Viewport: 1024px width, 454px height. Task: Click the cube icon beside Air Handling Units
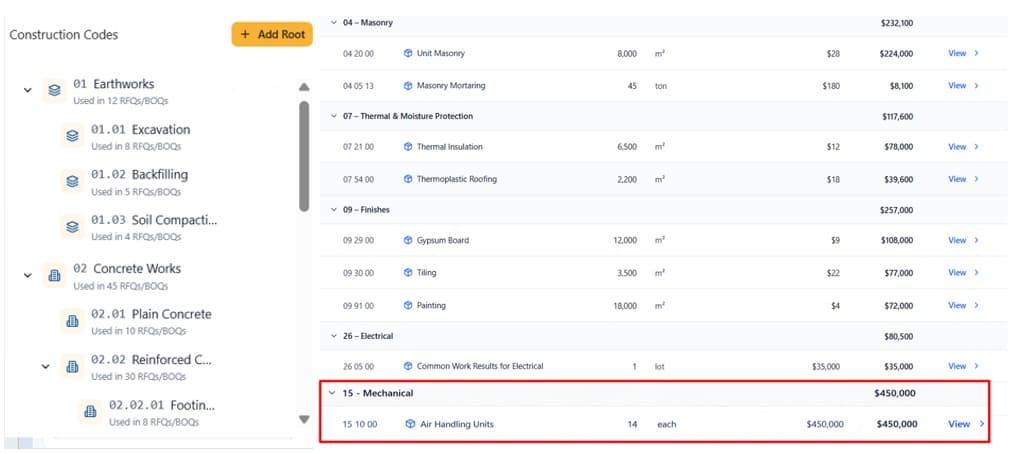[410, 425]
